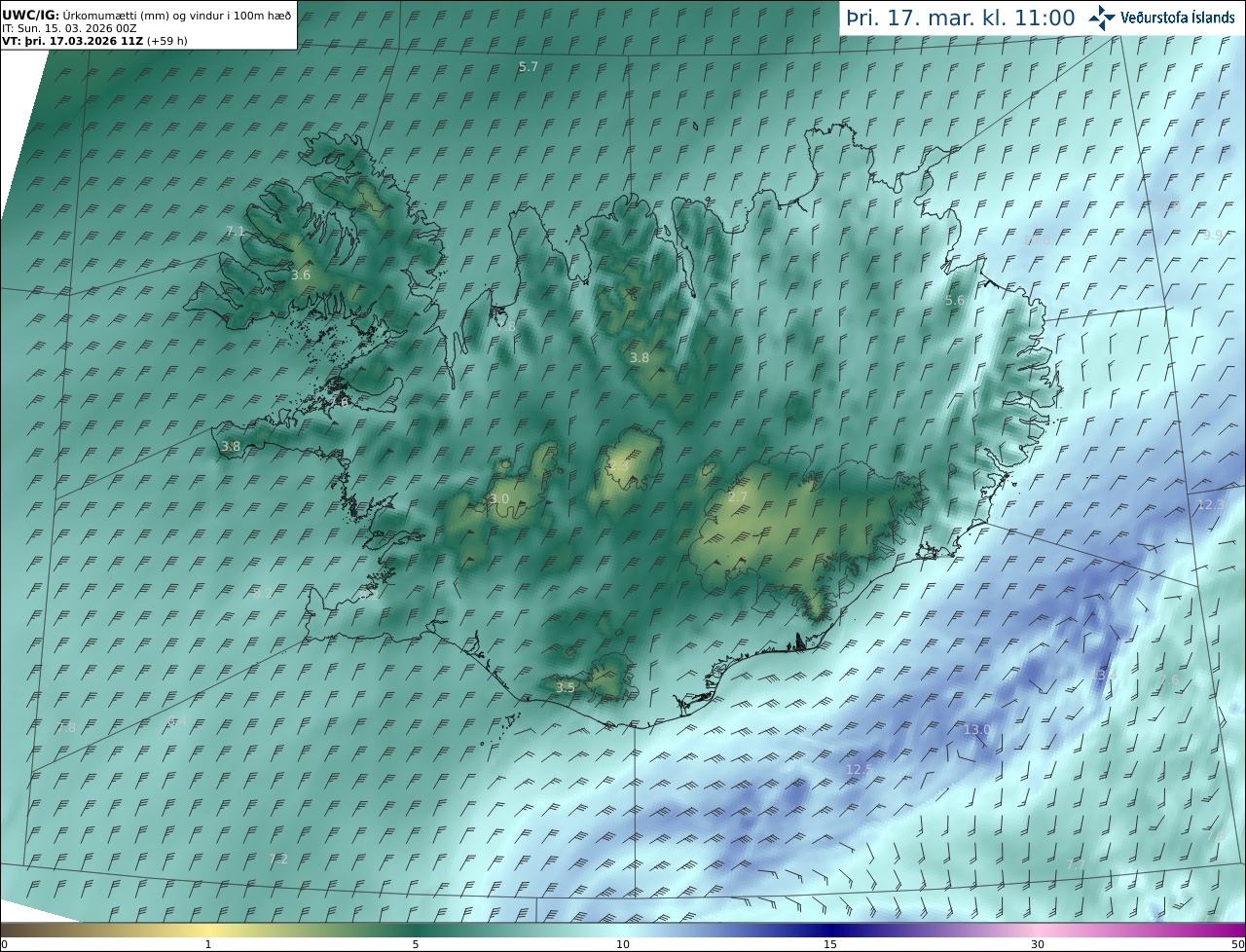1246x952 pixels.
Task: Click the 2.3 value label on the central glacier
Action: 619,466
